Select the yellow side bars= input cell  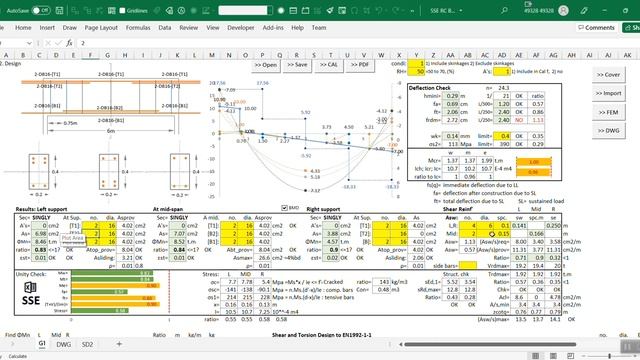(468, 266)
